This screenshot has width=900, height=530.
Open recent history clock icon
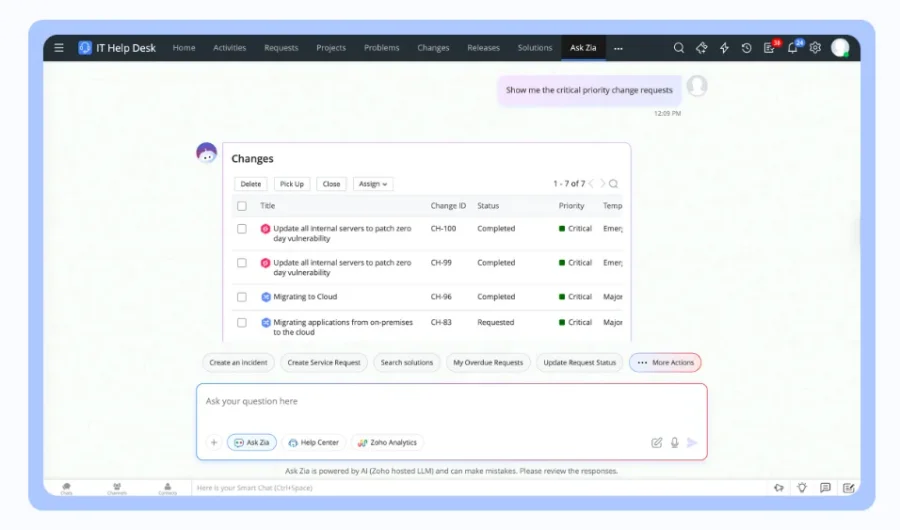pos(746,48)
